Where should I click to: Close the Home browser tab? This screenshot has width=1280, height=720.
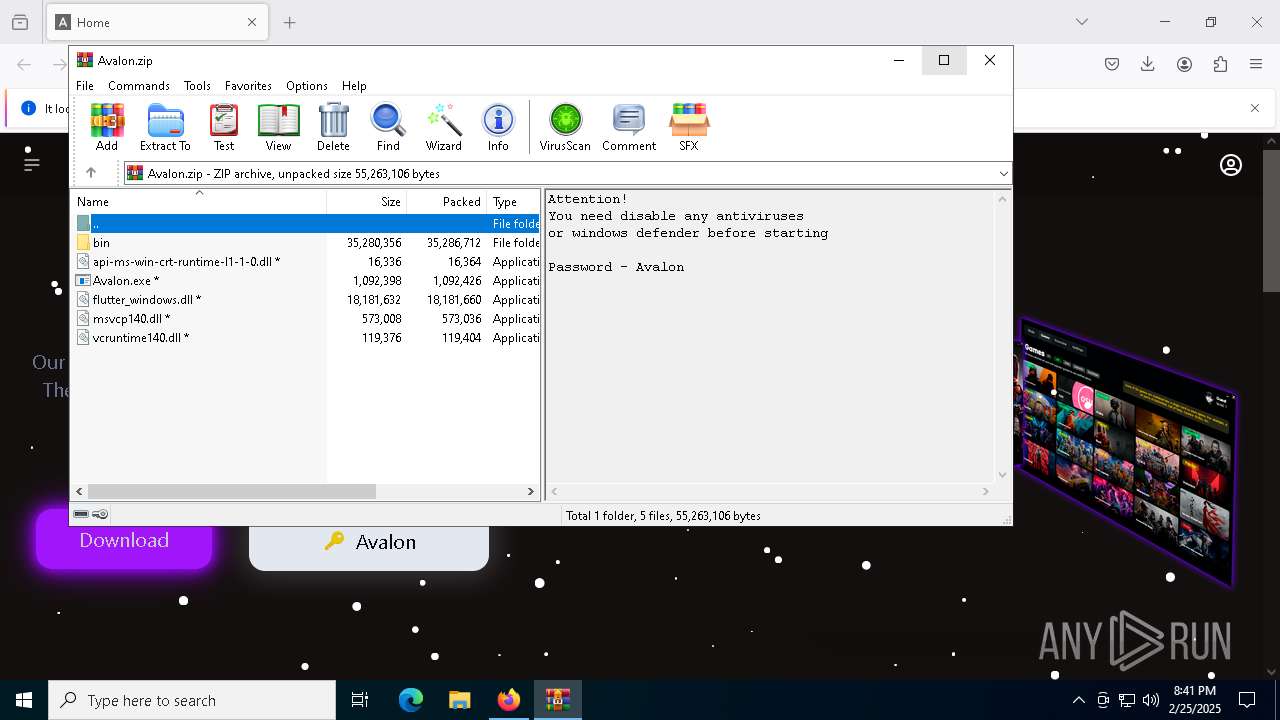point(252,22)
